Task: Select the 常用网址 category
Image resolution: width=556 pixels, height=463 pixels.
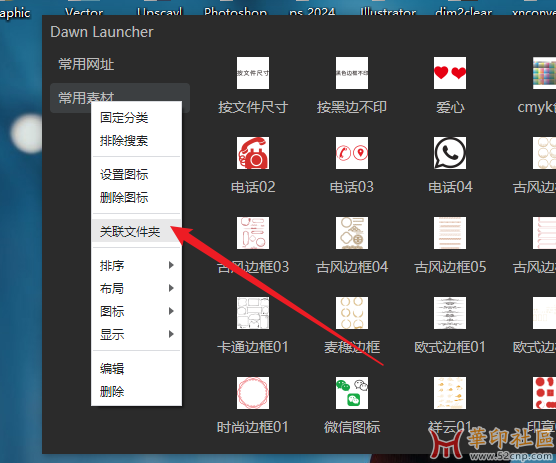Action: 120,65
